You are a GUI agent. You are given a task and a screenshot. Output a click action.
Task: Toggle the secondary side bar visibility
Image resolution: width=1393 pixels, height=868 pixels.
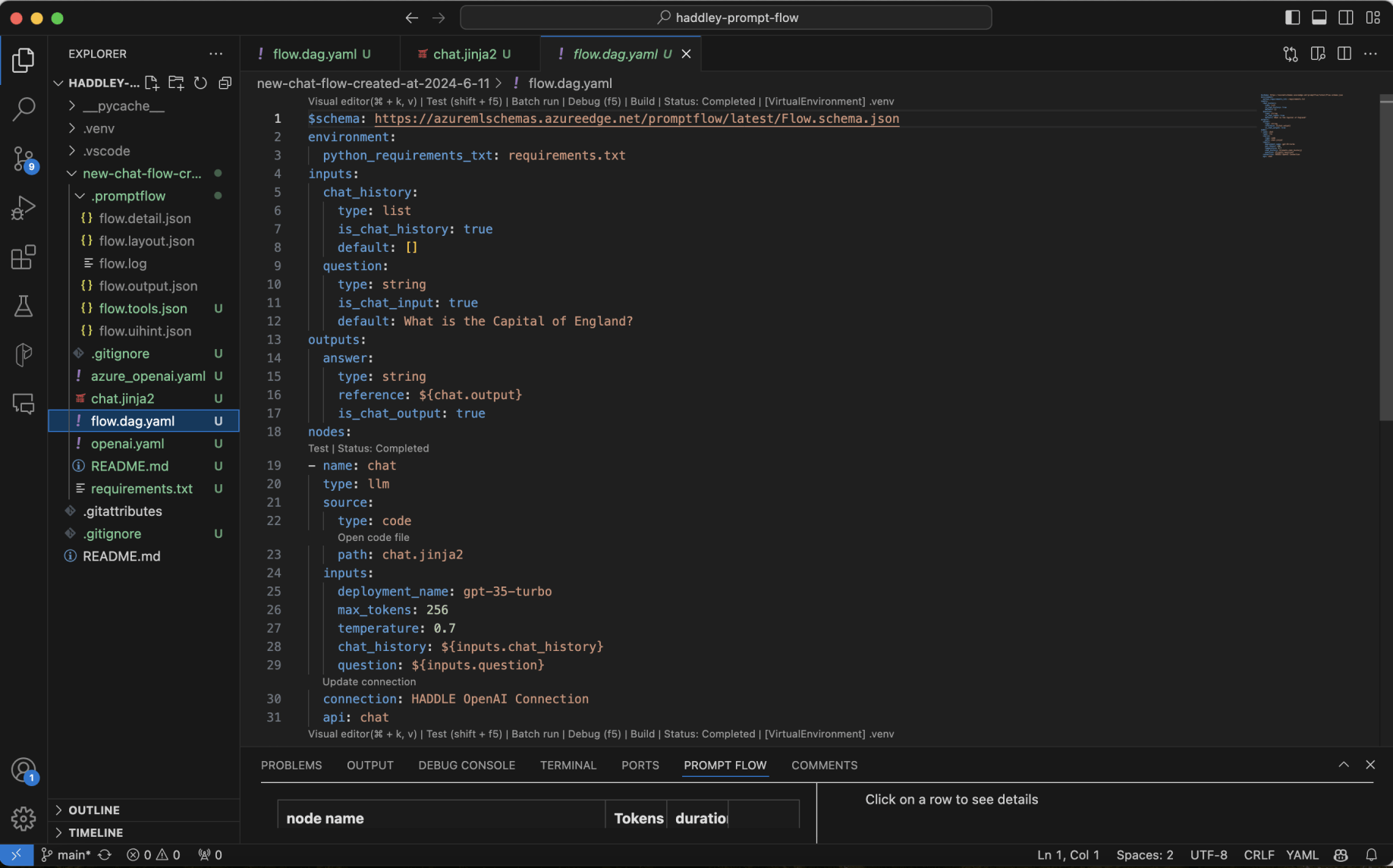coord(1346,17)
